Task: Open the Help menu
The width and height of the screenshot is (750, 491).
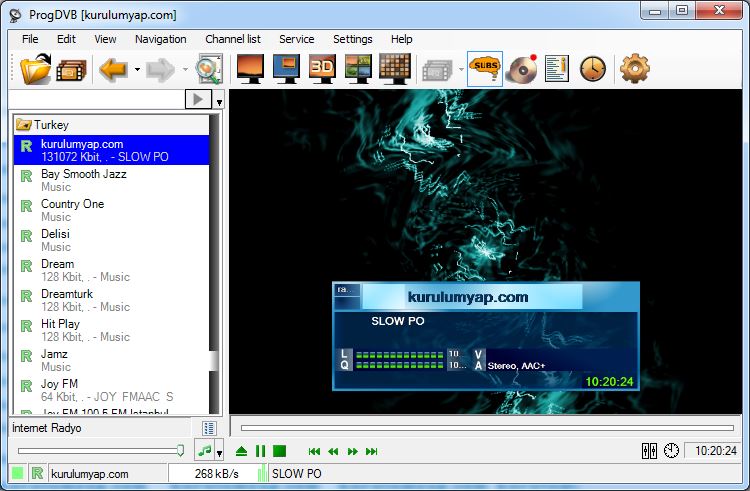Action: [x=401, y=39]
